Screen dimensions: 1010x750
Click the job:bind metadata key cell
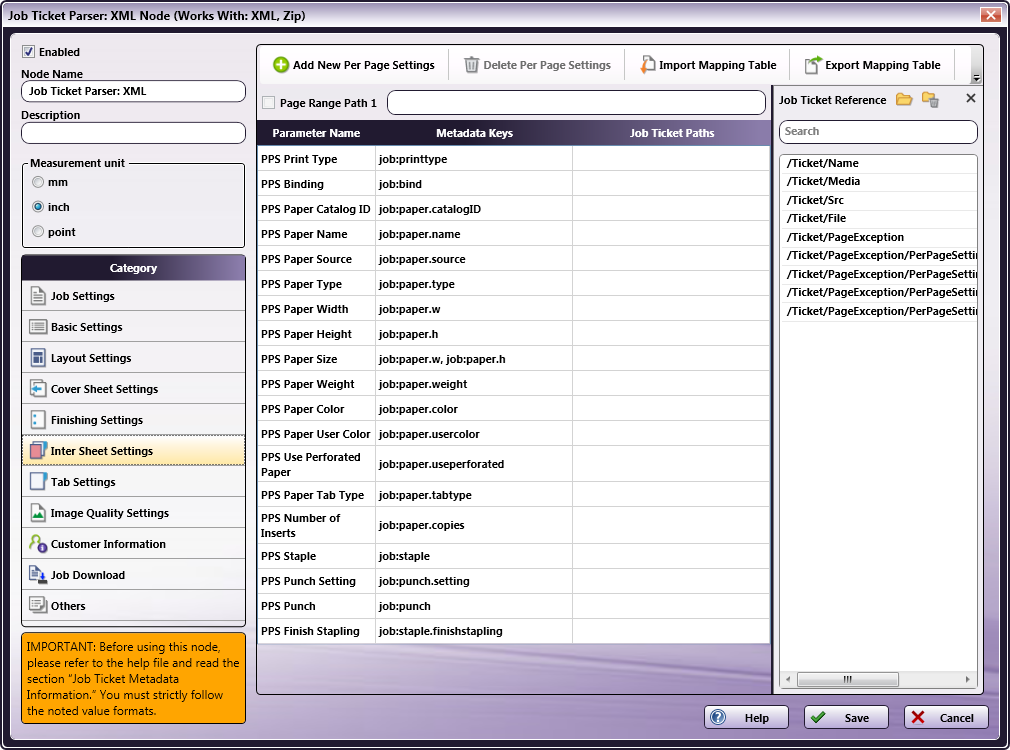point(474,184)
